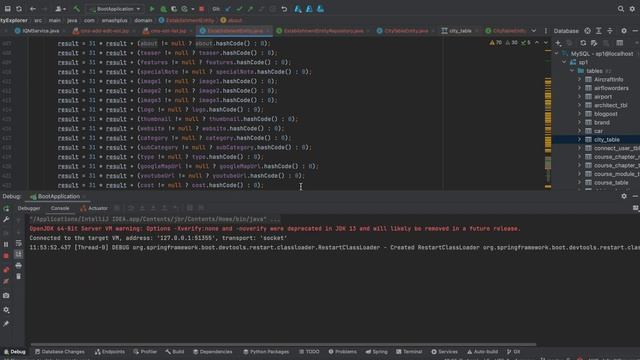Open IDE settings gear icon at top right
This screenshot has height=360, width=640.
coord(632,9)
